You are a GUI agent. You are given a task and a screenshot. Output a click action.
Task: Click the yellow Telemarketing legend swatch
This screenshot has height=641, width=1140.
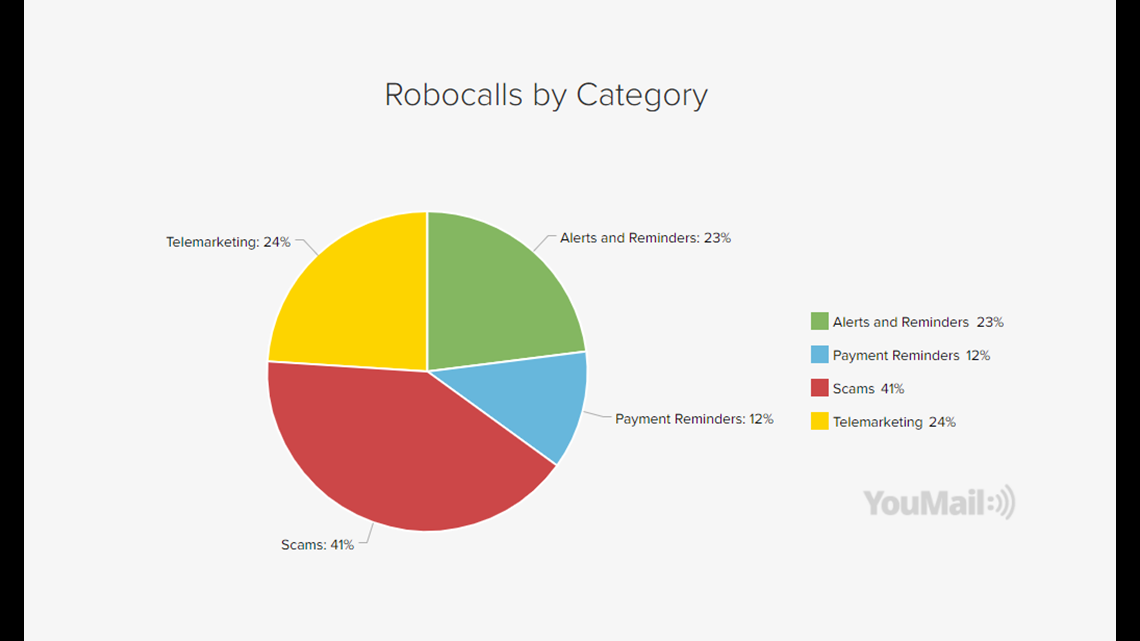pyautogui.click(x=819, y=421)
